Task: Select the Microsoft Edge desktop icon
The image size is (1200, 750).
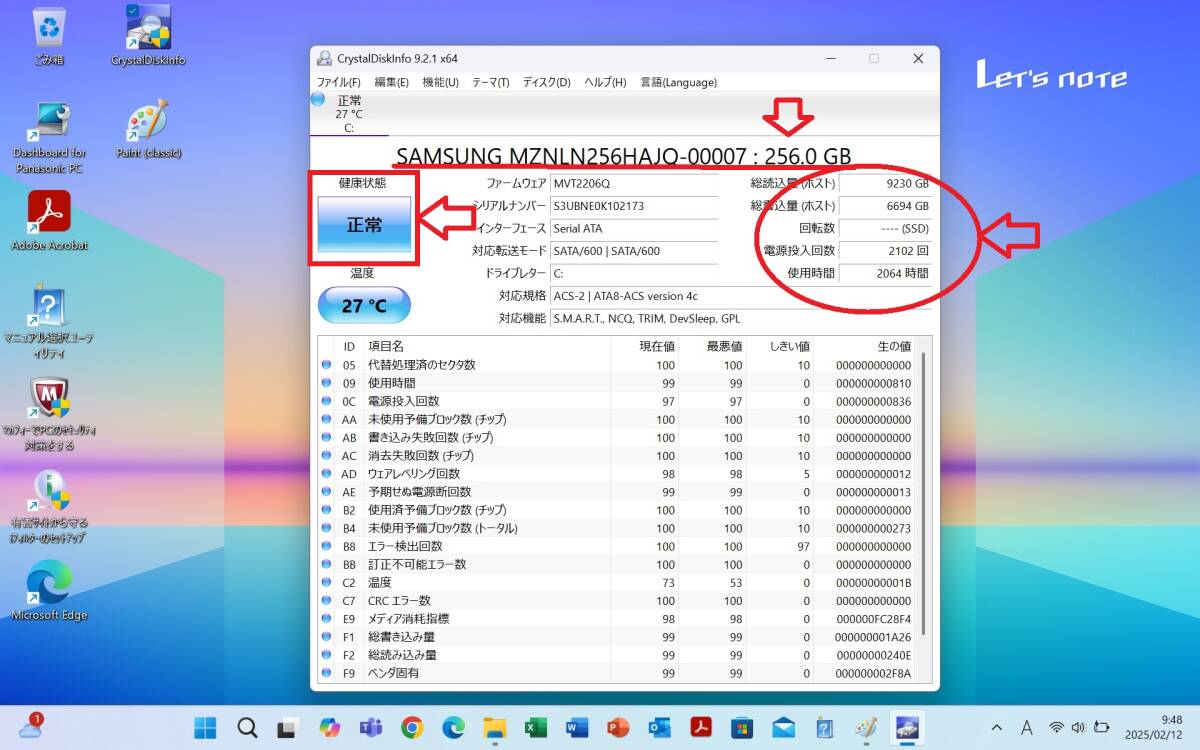Action: point(49,590)
